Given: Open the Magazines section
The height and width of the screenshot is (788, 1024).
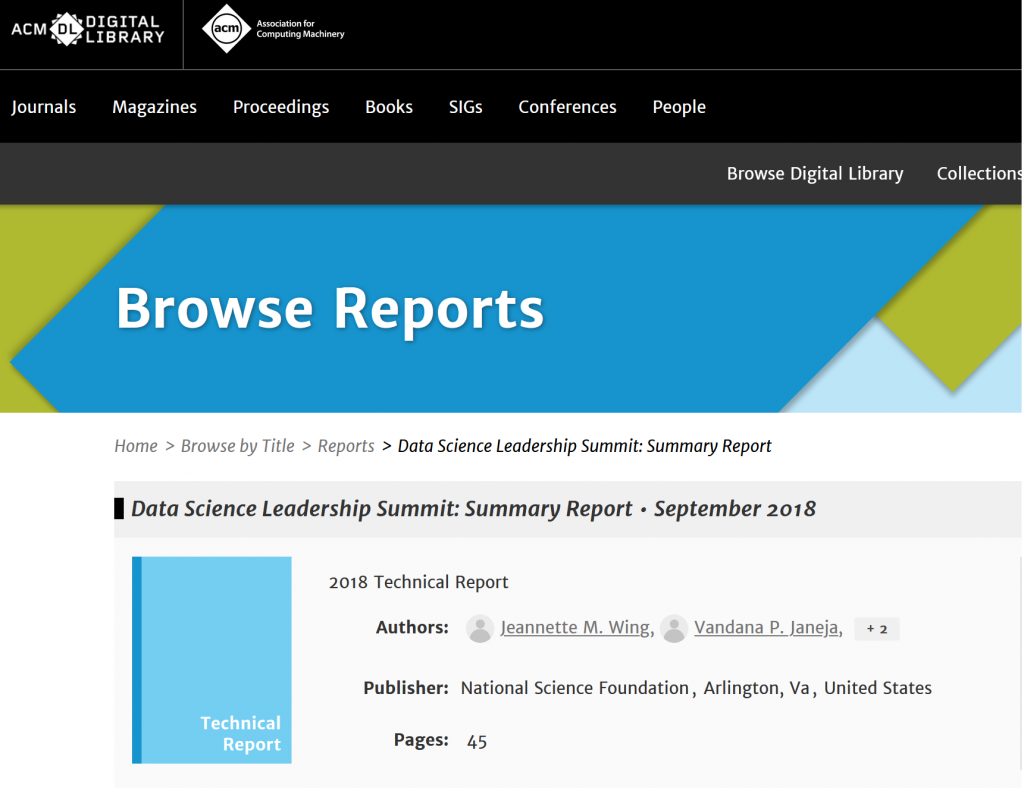Looking at the screenshot, I should (x=154, y=106).
